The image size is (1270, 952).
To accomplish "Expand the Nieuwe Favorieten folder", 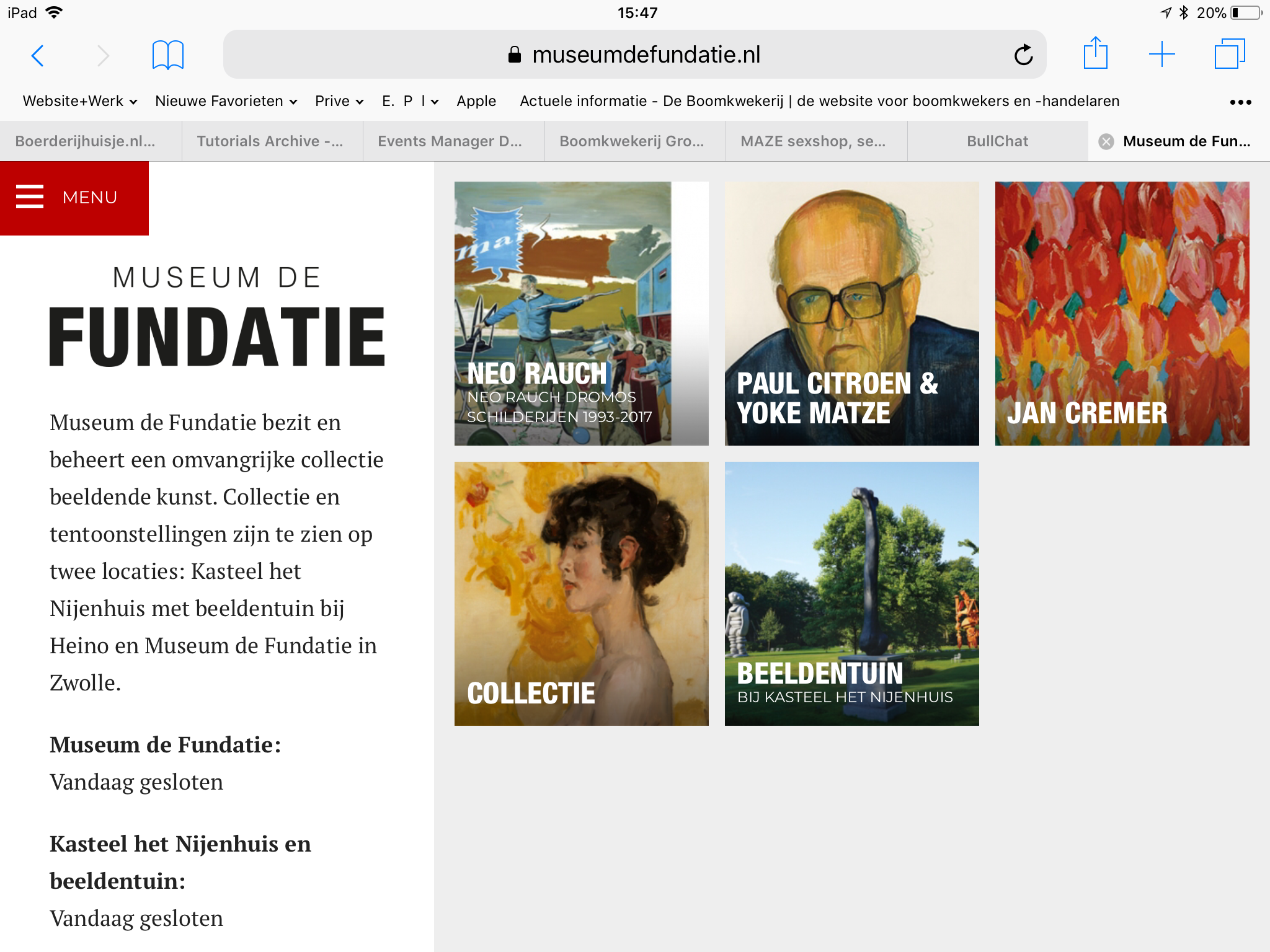I will point(226,101).
